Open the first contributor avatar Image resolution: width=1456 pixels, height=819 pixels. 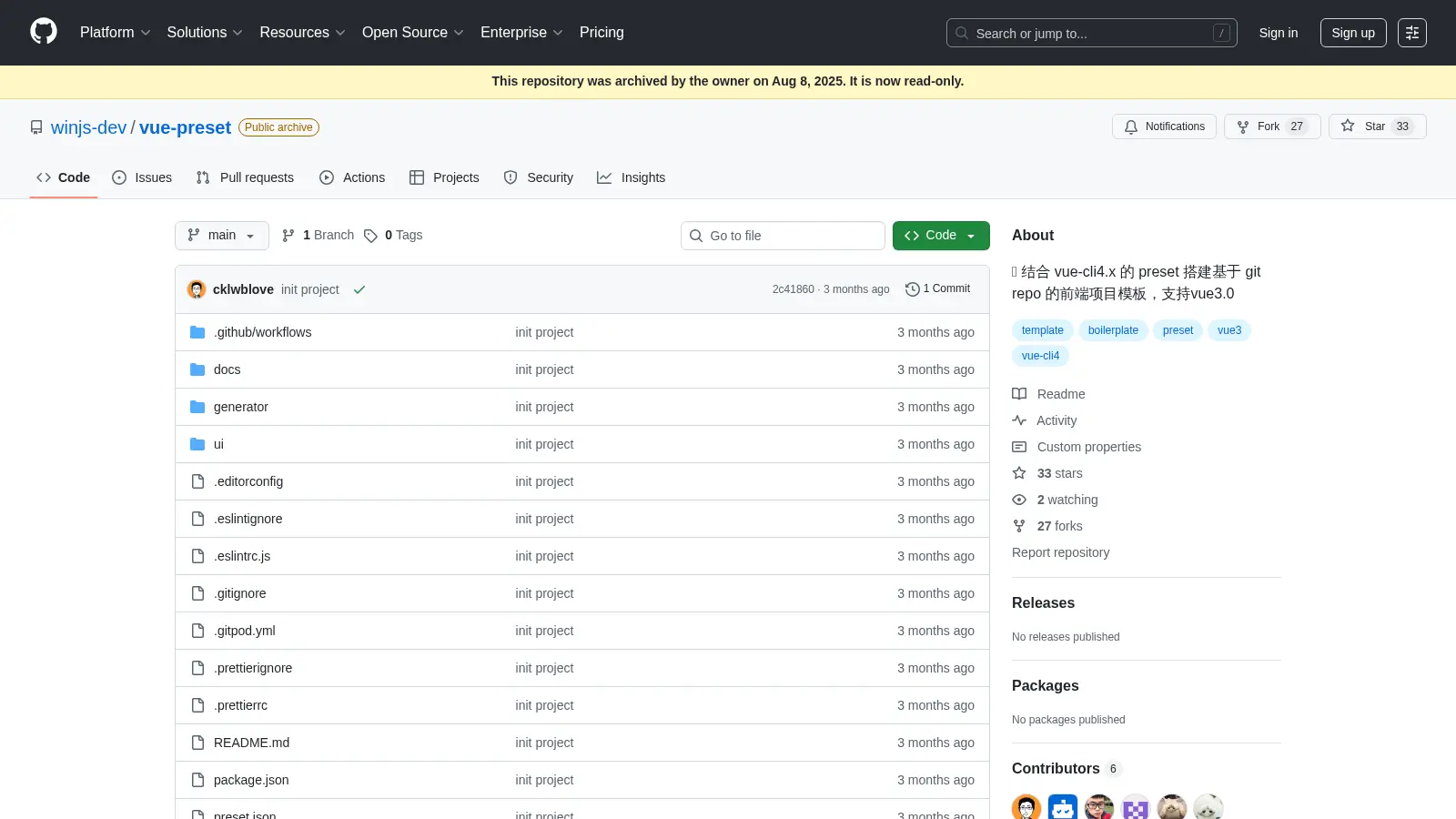(x=1026, y=807)
